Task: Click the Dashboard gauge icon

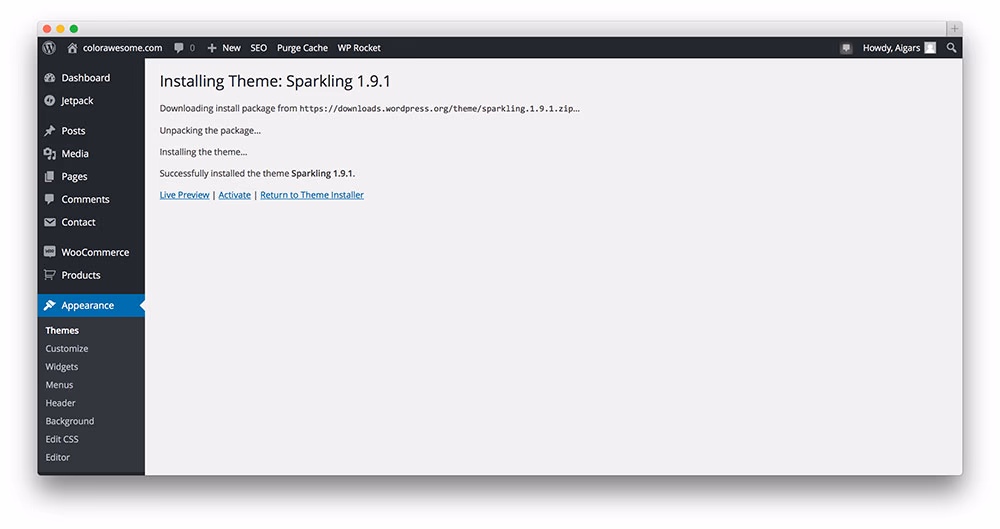Action: point(50,78)
